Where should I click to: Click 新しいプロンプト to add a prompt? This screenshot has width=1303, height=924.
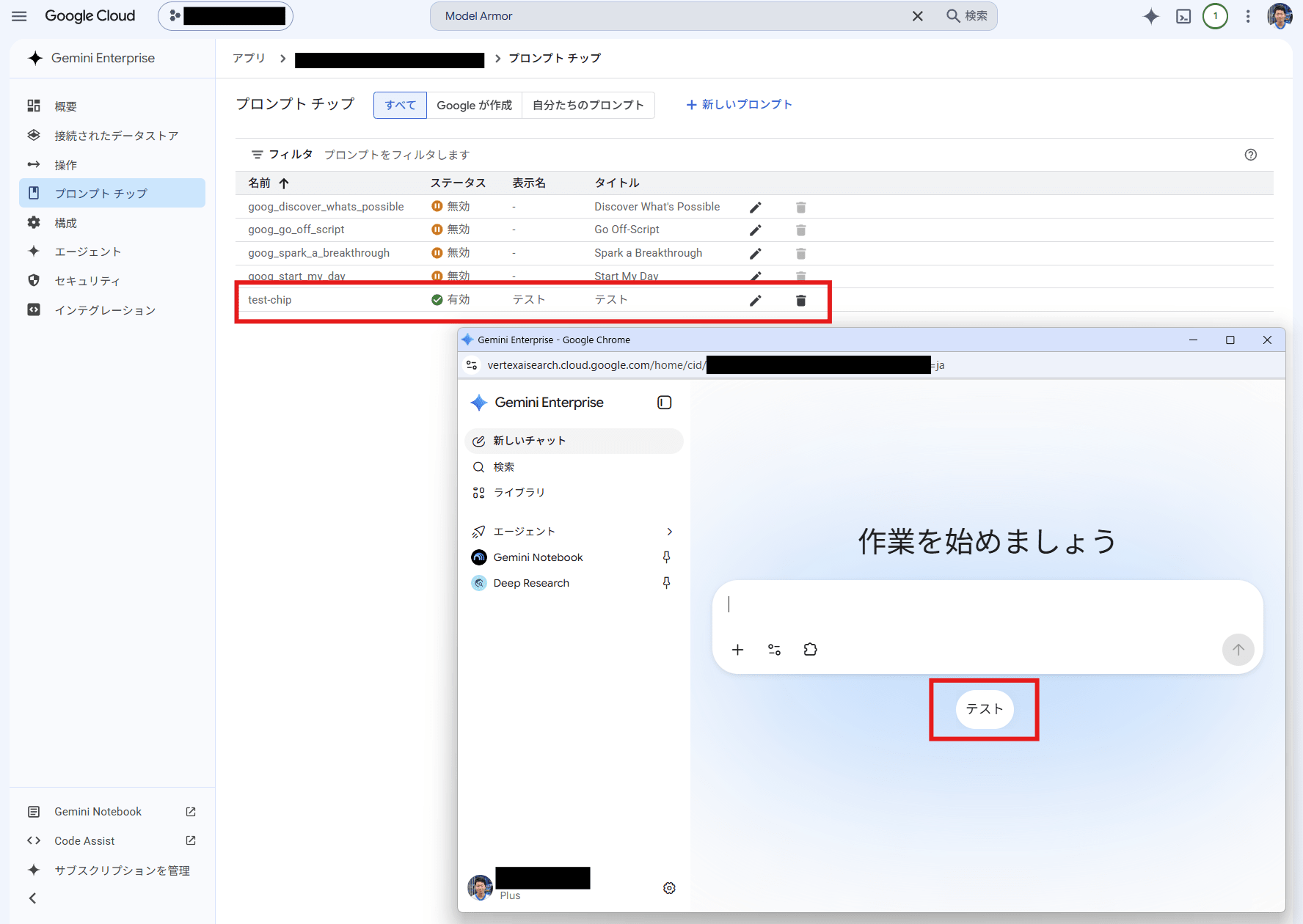point(739,105)
